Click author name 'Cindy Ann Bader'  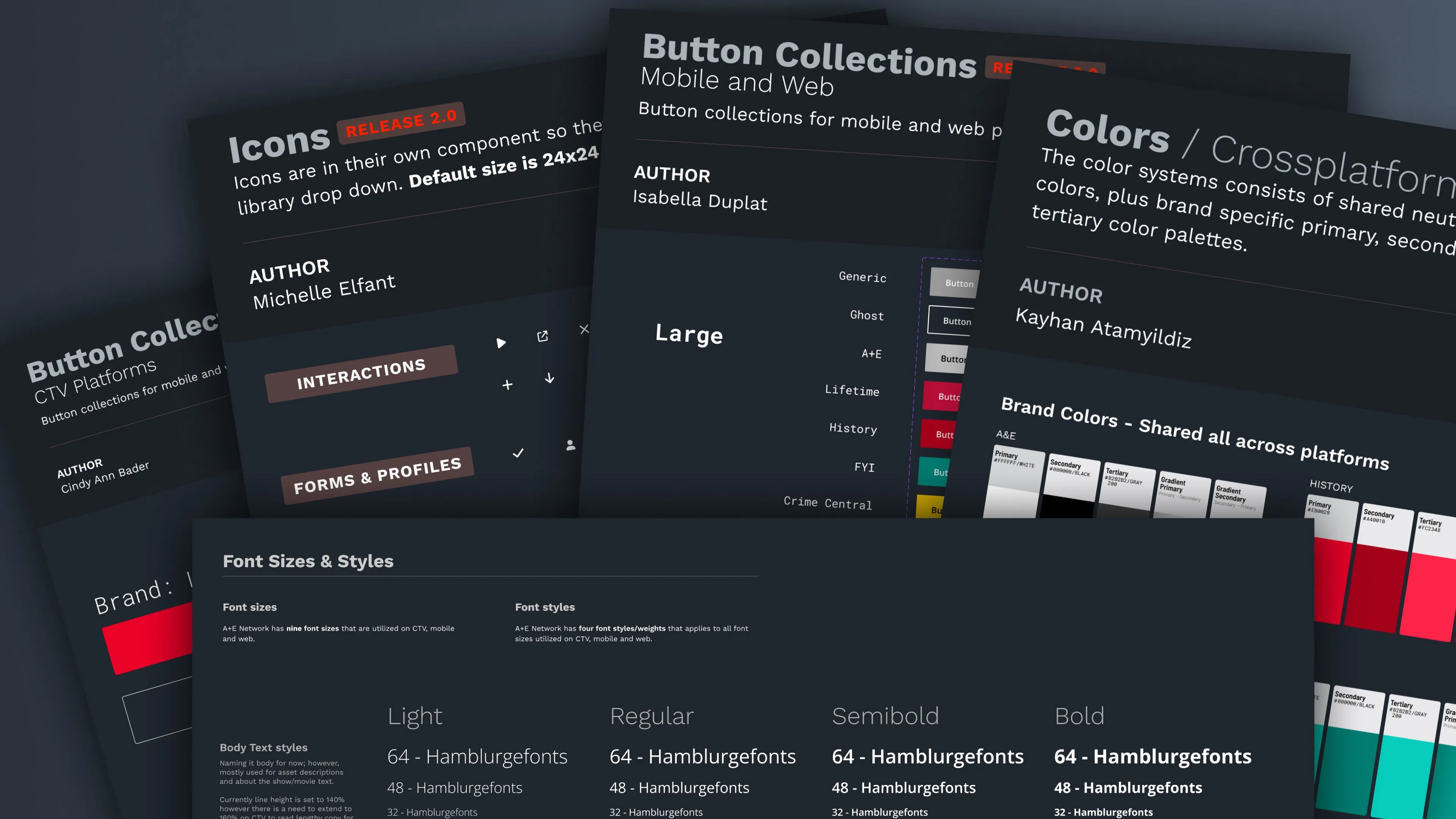[x=105, y=477]
